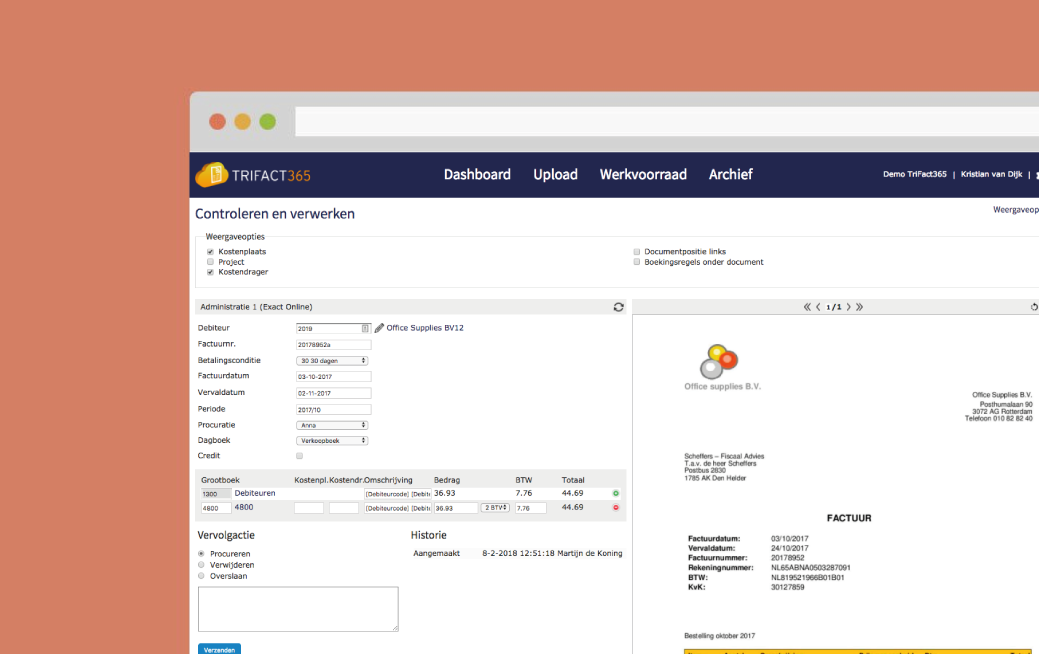Enable the Project checkbox
This screenshot has width=1039, height=654.
211,262
